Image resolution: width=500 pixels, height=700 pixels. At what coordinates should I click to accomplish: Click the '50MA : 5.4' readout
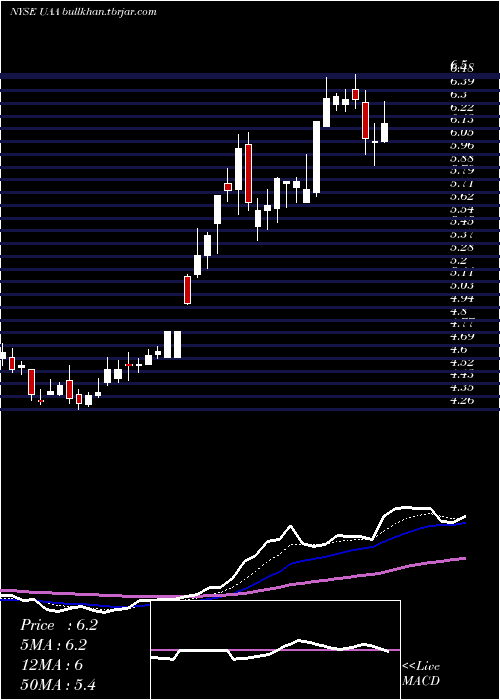58,684
